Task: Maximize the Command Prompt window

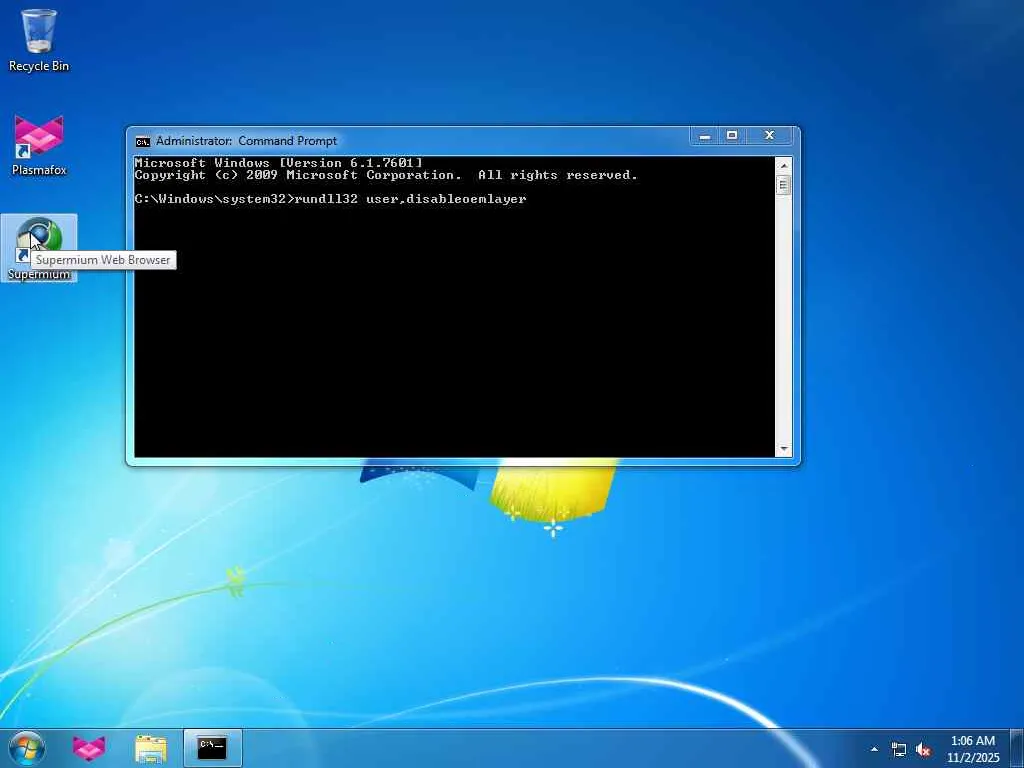Action: 732,136
